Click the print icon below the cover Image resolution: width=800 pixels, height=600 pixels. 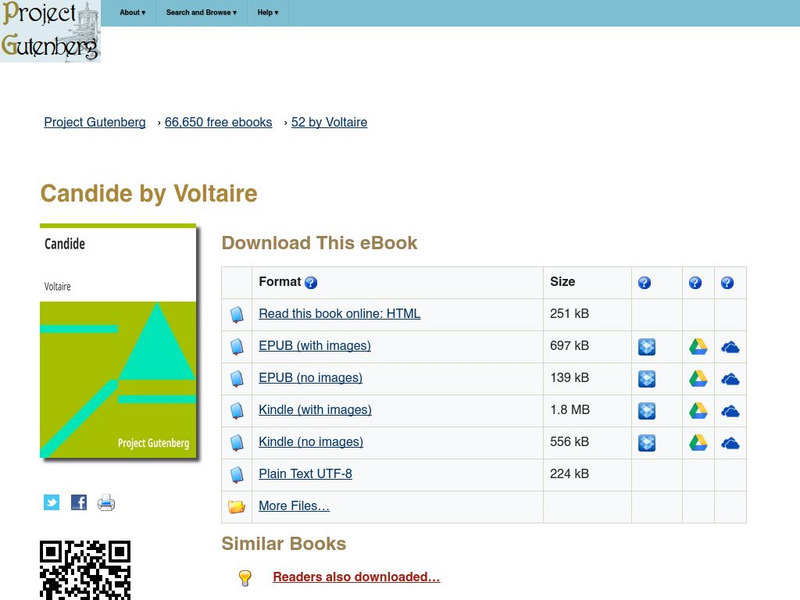(105, 503)
